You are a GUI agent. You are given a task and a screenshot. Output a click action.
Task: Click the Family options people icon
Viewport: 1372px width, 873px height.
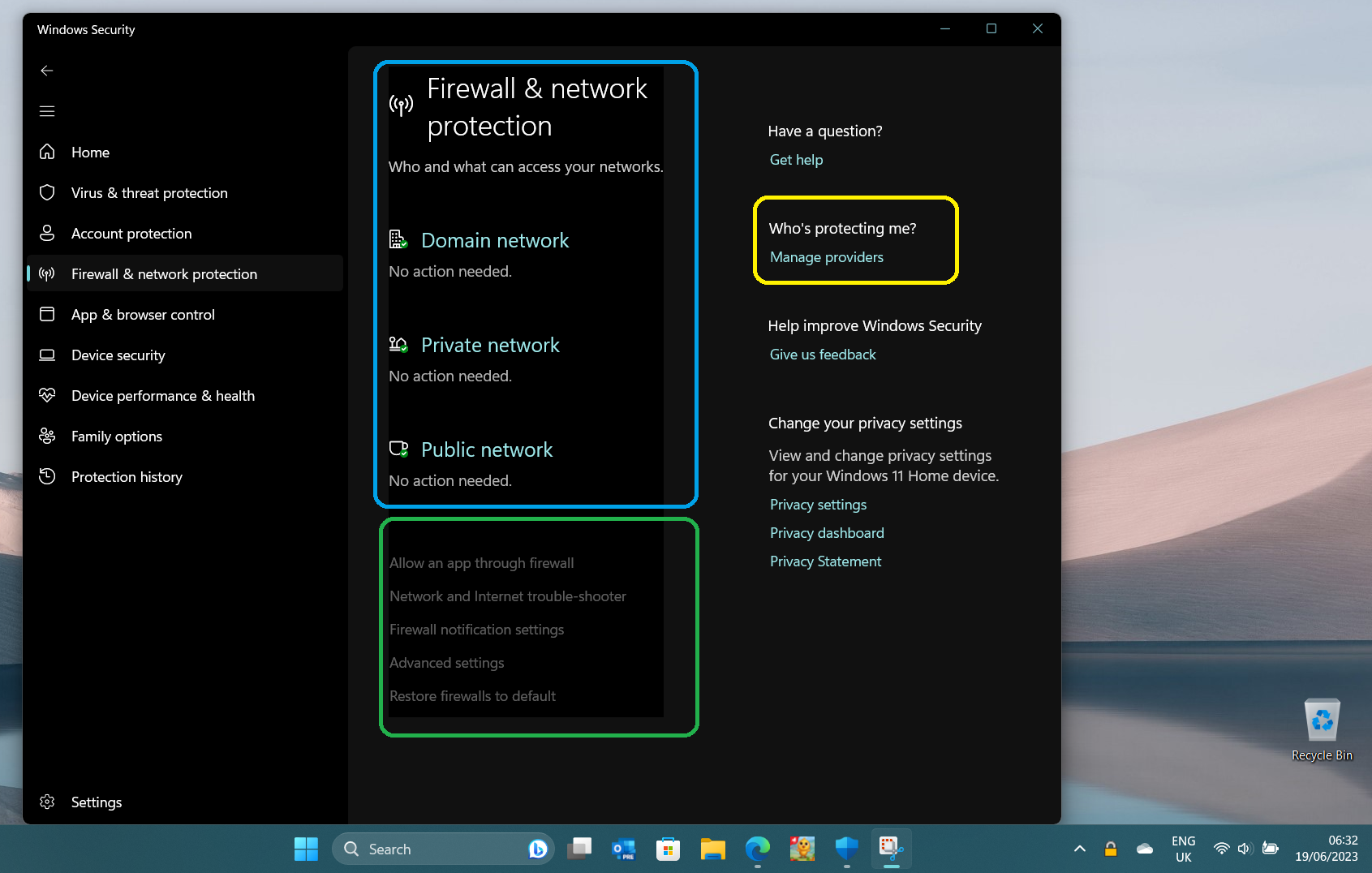point(47,436)
